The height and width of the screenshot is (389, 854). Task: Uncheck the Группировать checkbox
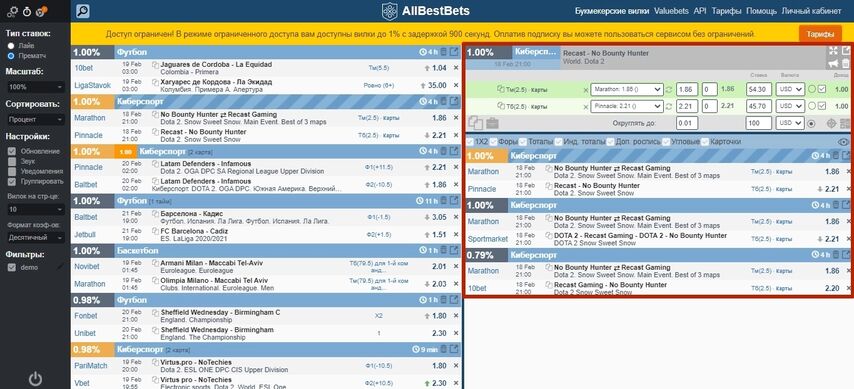coord(12,181)
